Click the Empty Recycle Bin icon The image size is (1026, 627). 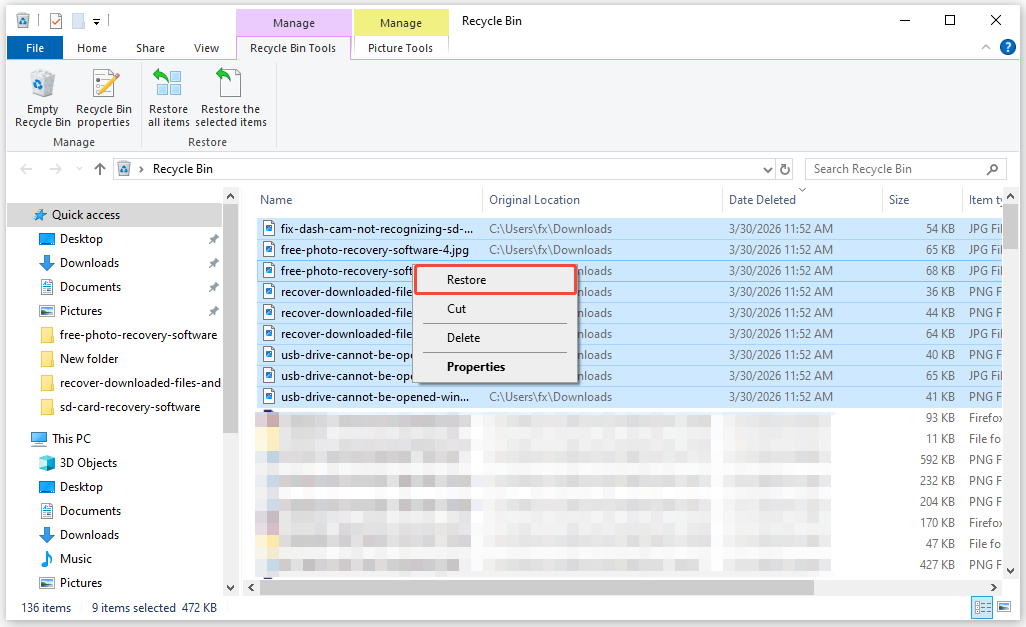(43, 99)
